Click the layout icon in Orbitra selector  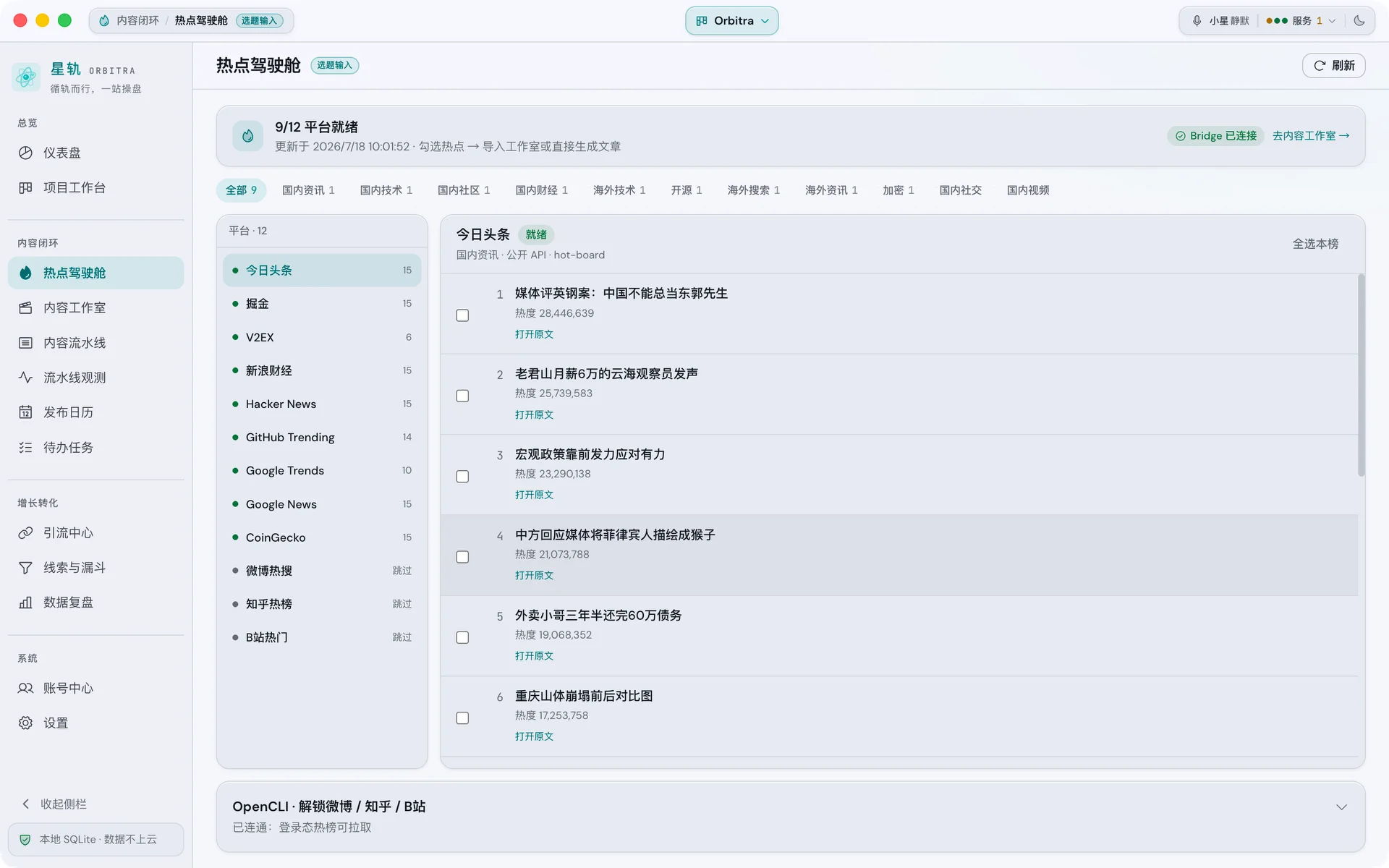pos(702,21)
